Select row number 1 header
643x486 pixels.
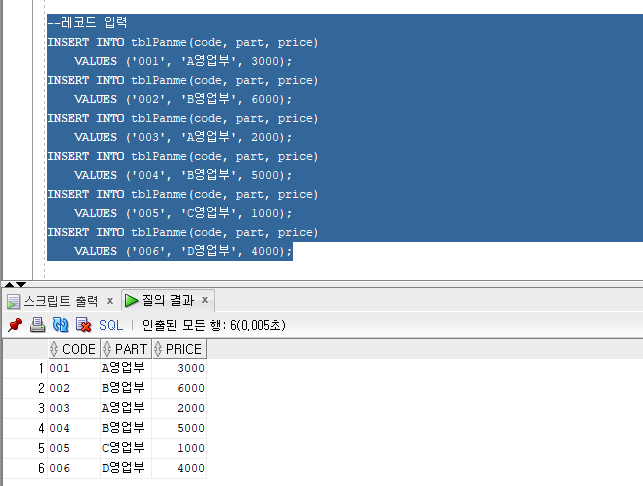coord(25,368)
